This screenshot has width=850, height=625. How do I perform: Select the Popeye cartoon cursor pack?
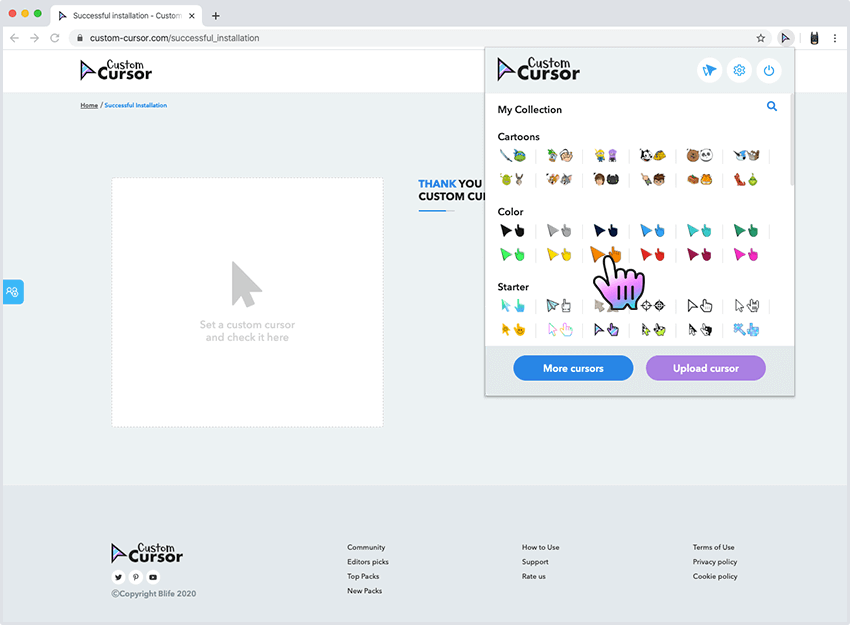tap(559, 156)
